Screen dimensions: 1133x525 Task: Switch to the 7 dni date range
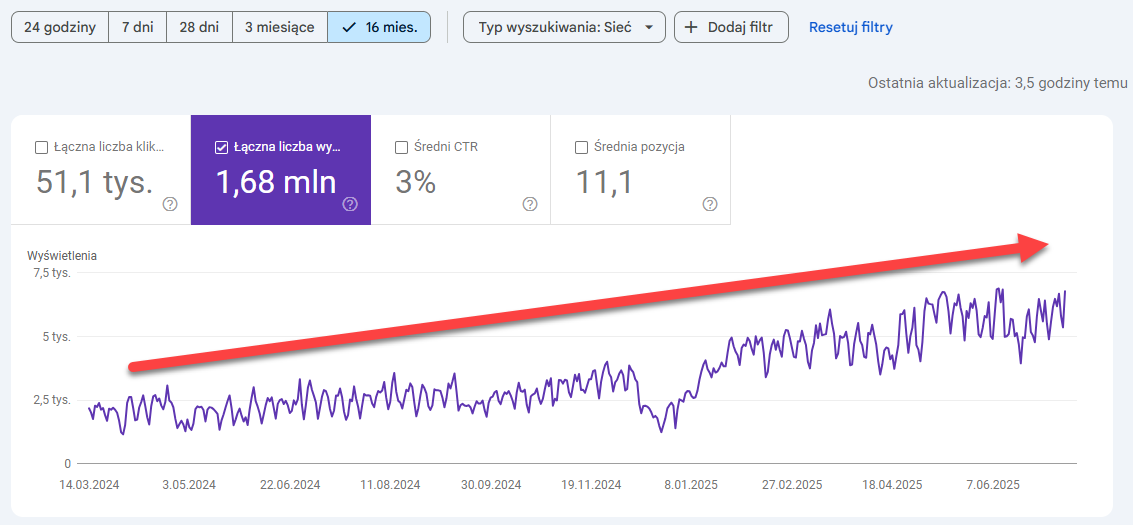[138, 27]
